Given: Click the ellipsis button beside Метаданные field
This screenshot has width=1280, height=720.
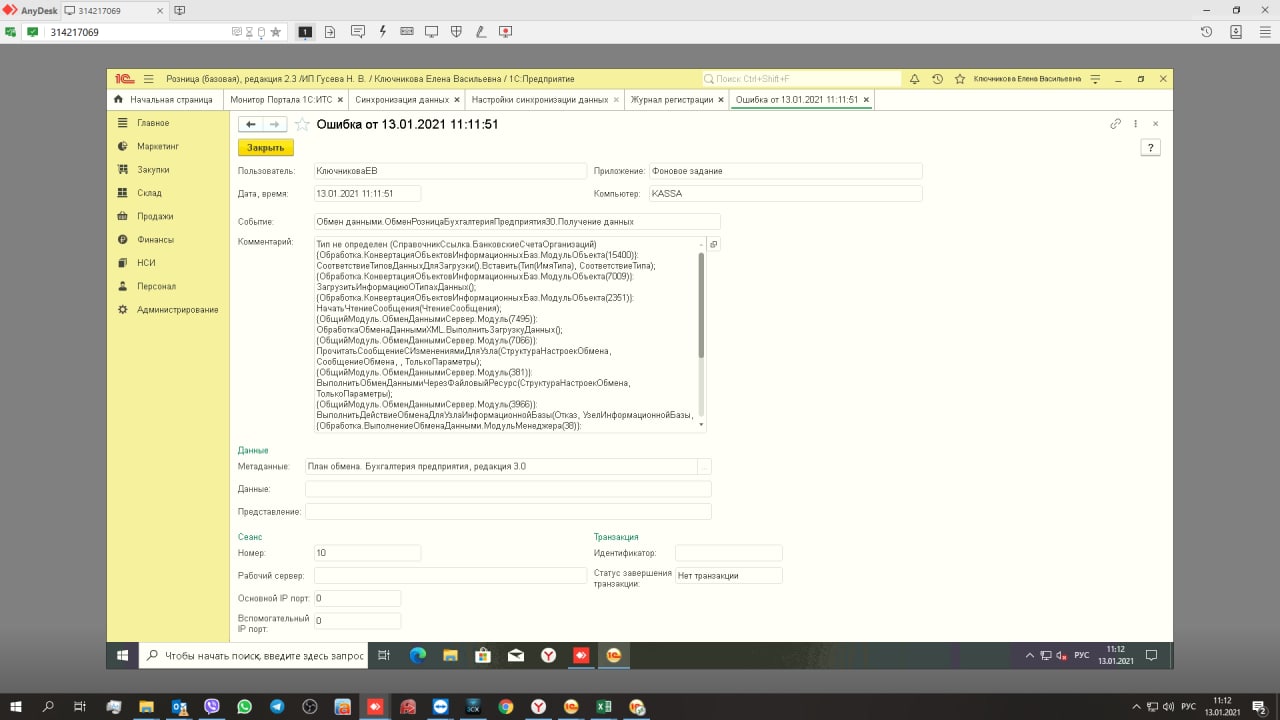Looking at the screenshot, I should [x=704, y=466].
